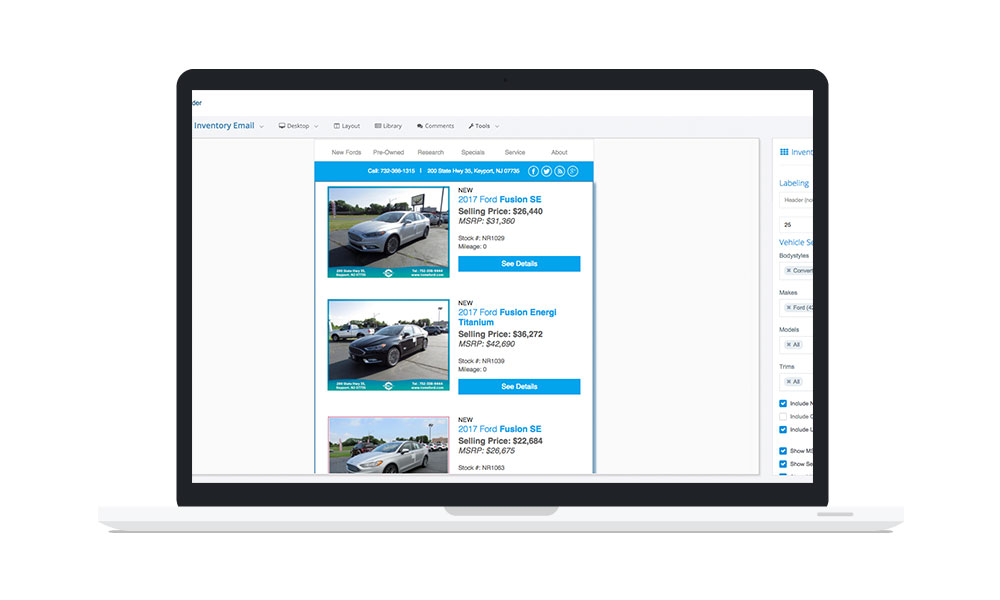Viewport: 1000px width, 600px height.
Task: Toggle the Show MSRP checkbox
Action: click(783, 451)
